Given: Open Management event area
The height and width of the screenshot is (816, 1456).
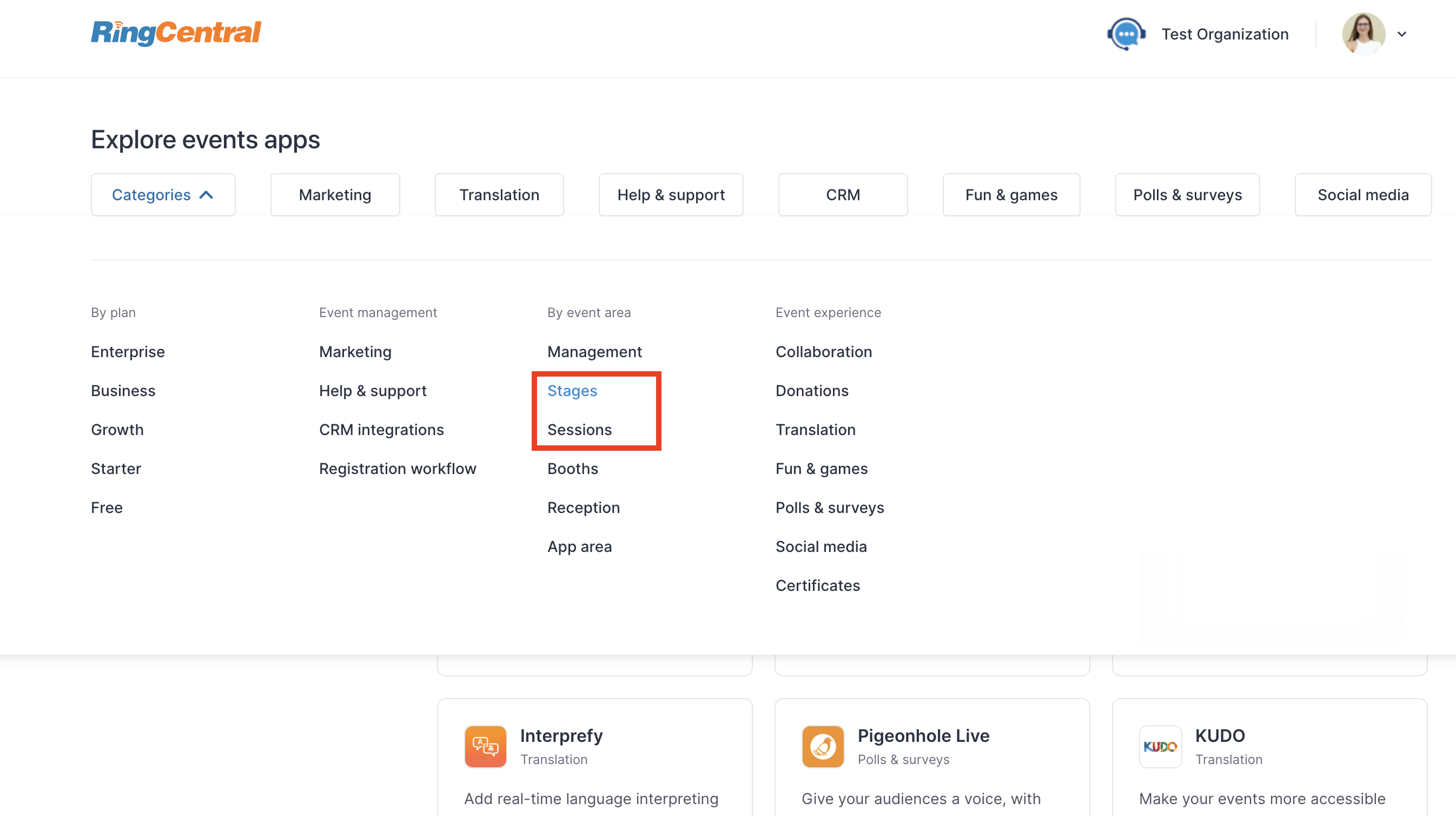Looking at the screenshot, I should (x=594, y=352).
